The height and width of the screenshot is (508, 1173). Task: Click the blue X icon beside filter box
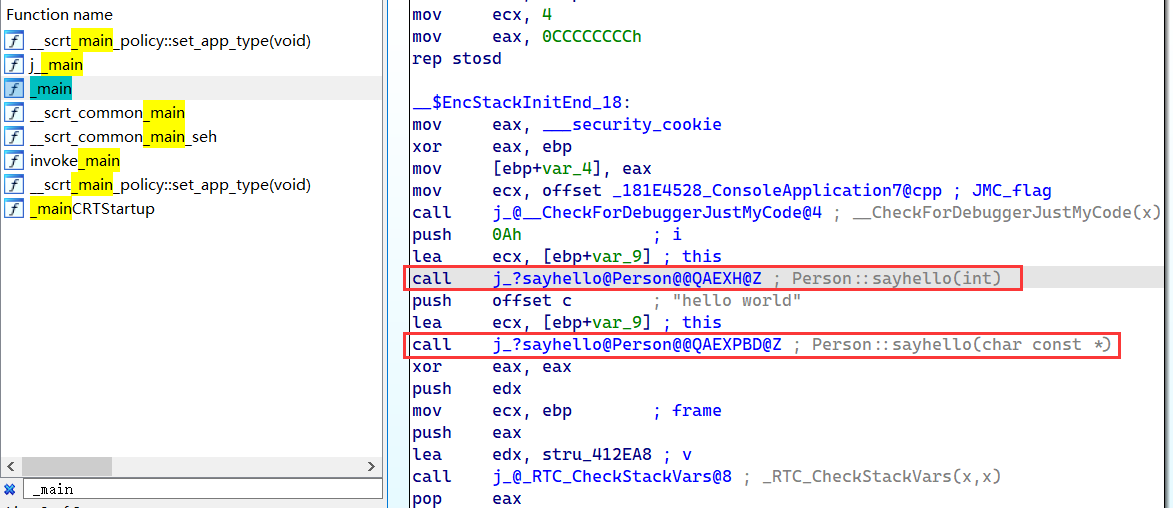(10, 489)
